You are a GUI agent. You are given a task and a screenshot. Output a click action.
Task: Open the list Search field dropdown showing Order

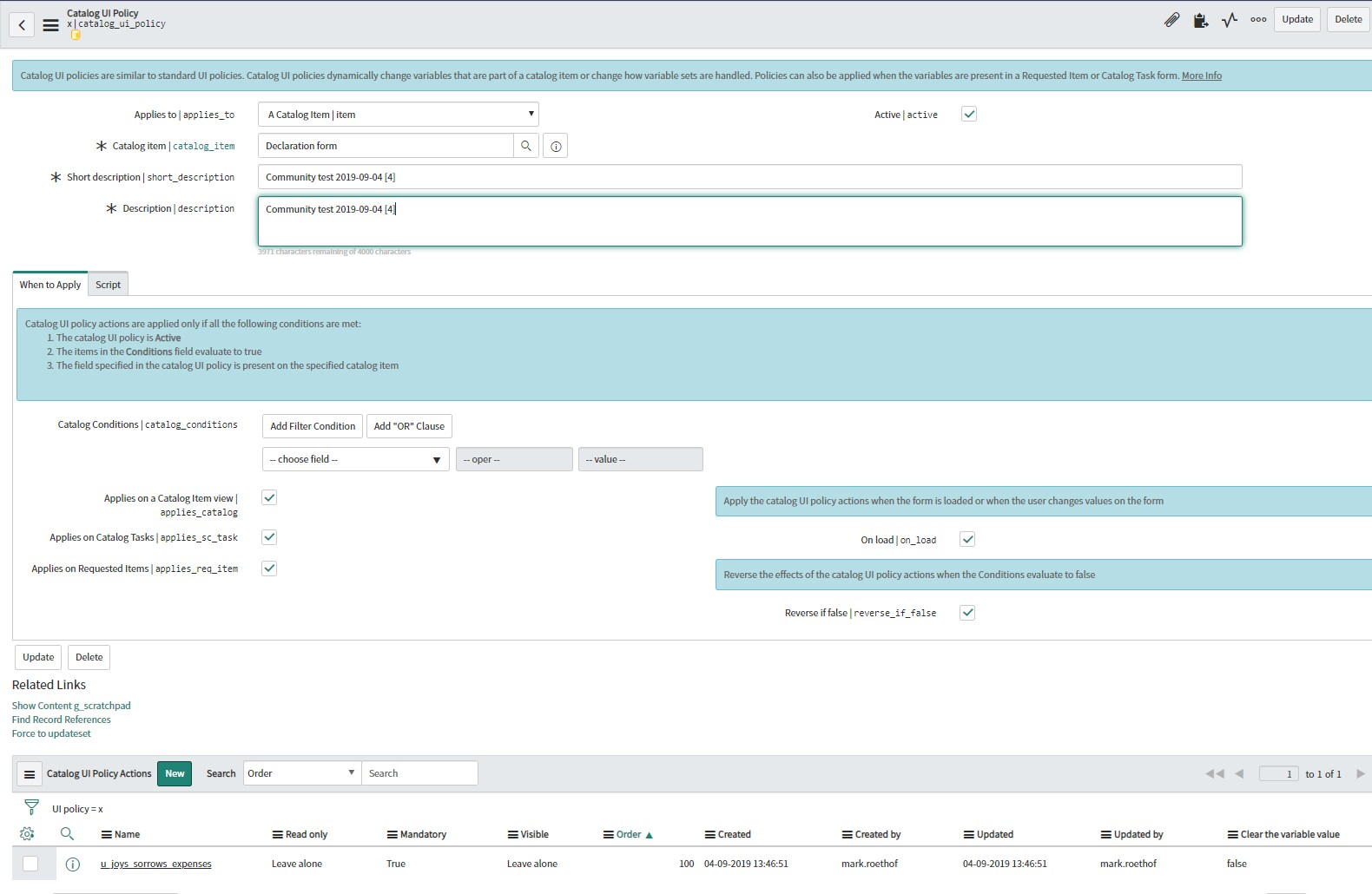pyautogui.click(x=302, y=773)
